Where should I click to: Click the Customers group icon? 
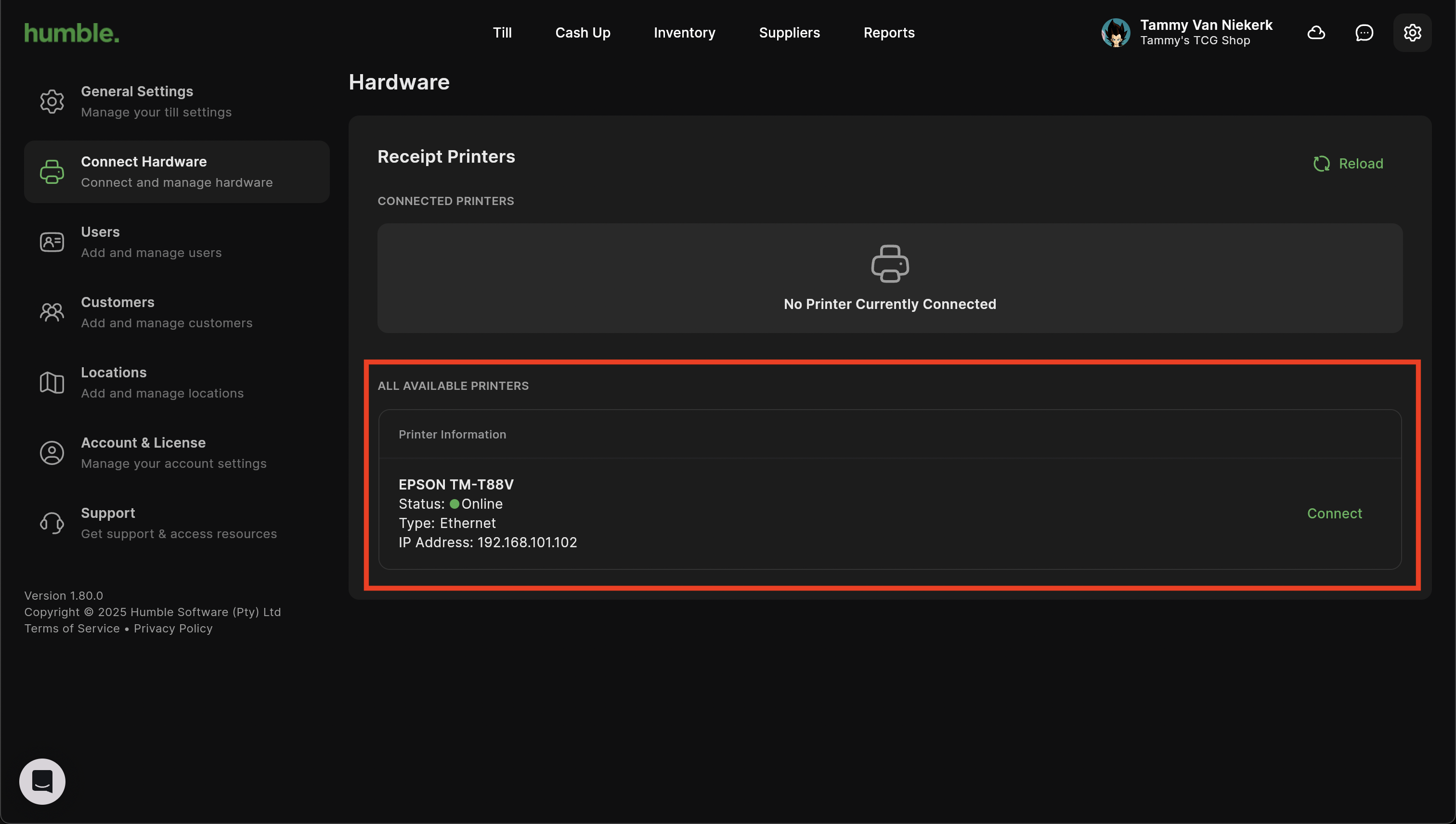pos(52,312)
